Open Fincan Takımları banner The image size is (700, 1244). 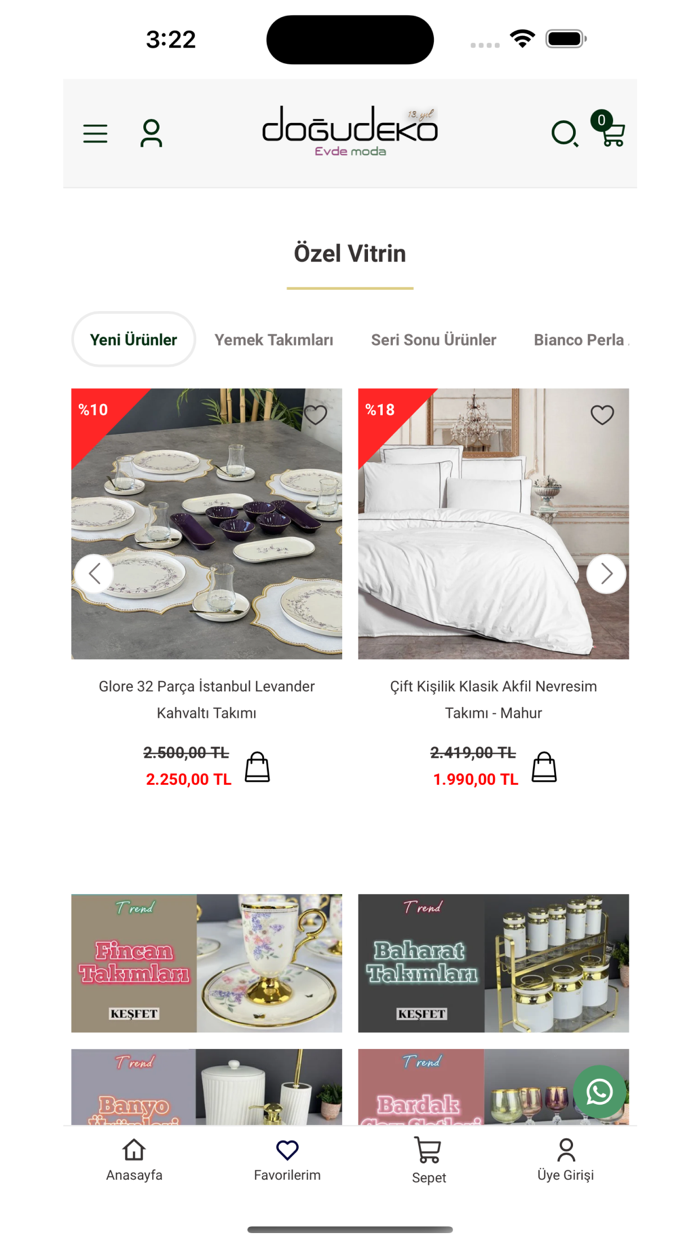pyautogui.click(x=206, y=963)
